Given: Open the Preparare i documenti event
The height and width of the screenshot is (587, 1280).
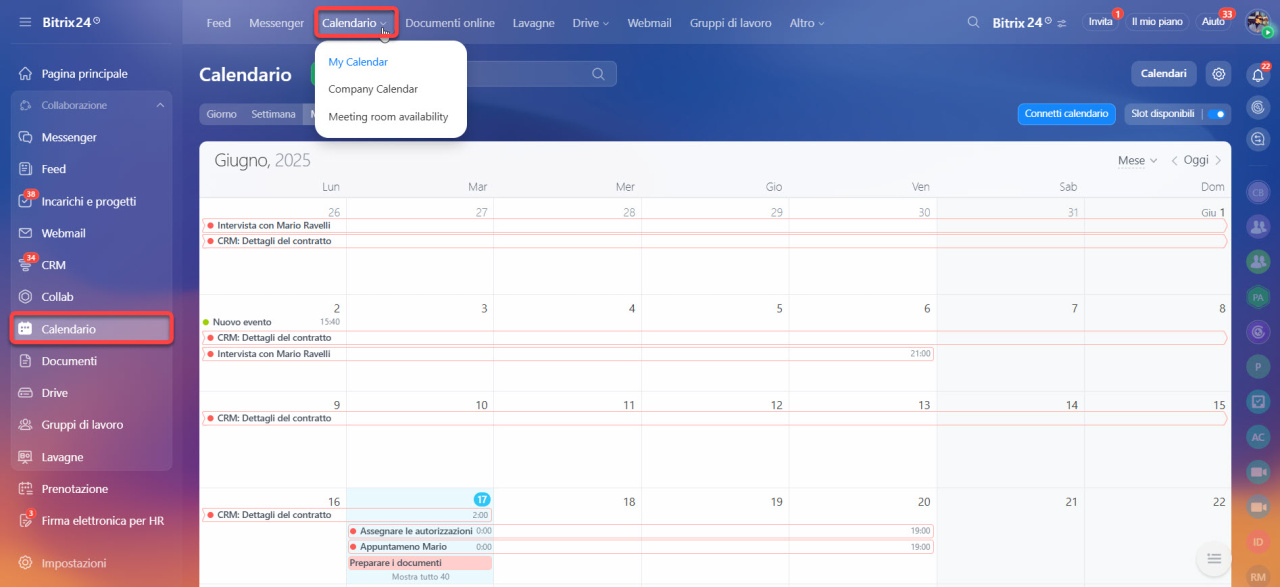Looking at the screenshot, I should pyautogui.click(x=420, y=563).
